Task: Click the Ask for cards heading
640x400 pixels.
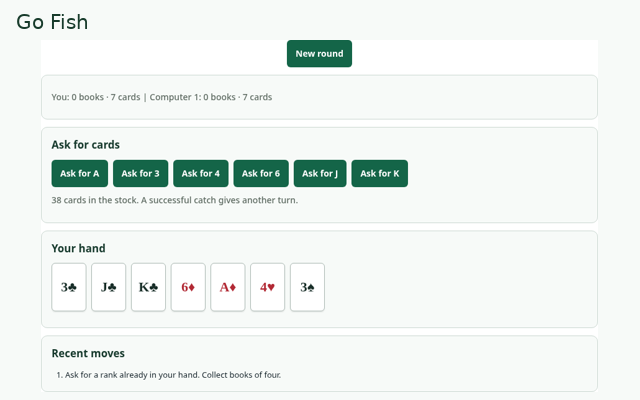Action: (86, 145)
